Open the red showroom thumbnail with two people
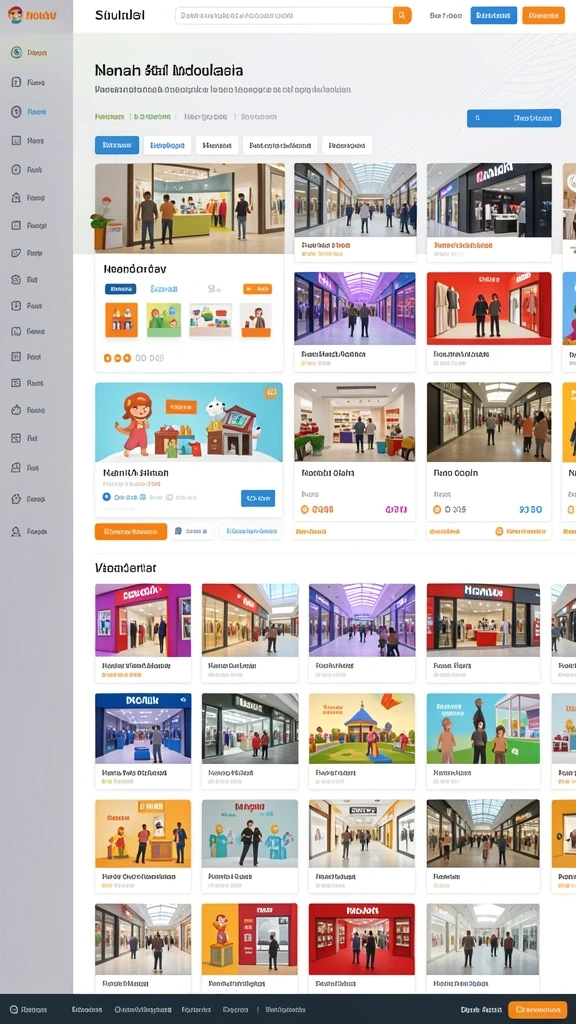Screen dimensions: 576x1024 tap(489, 308)
